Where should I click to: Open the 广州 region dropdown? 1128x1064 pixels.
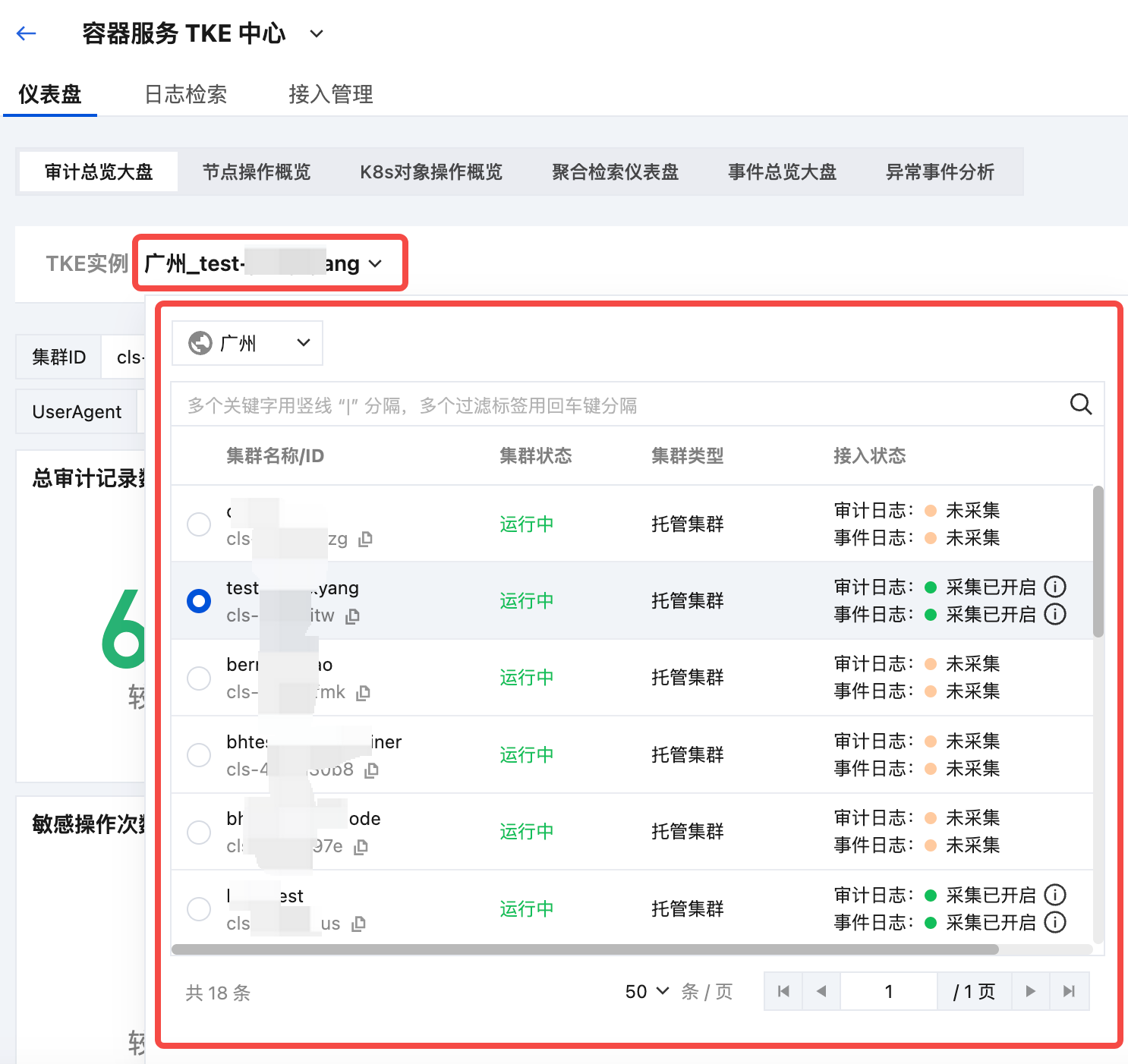coord(247,343)
